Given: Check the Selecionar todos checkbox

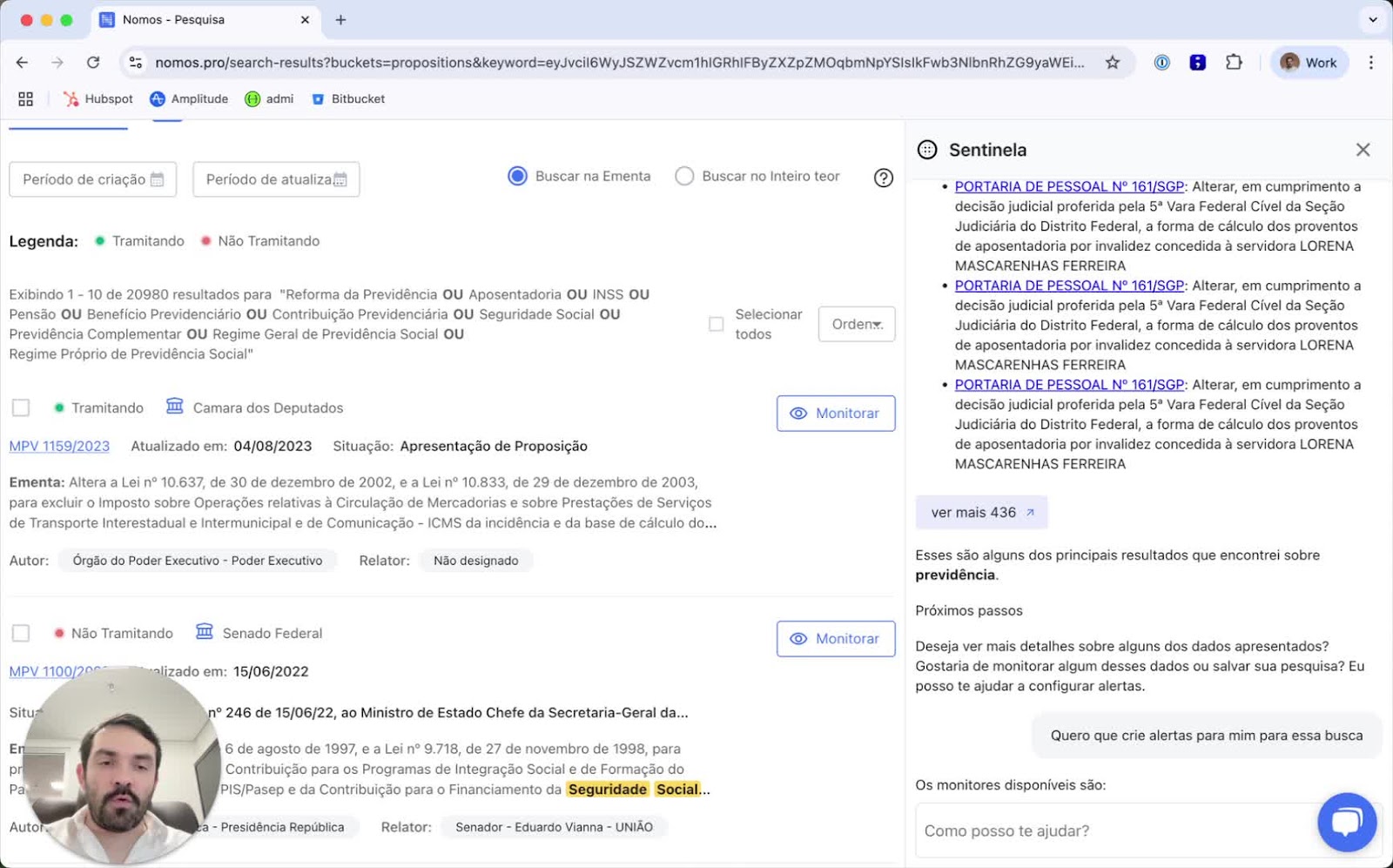Looking at the screenshot, I should pos(717,325).
